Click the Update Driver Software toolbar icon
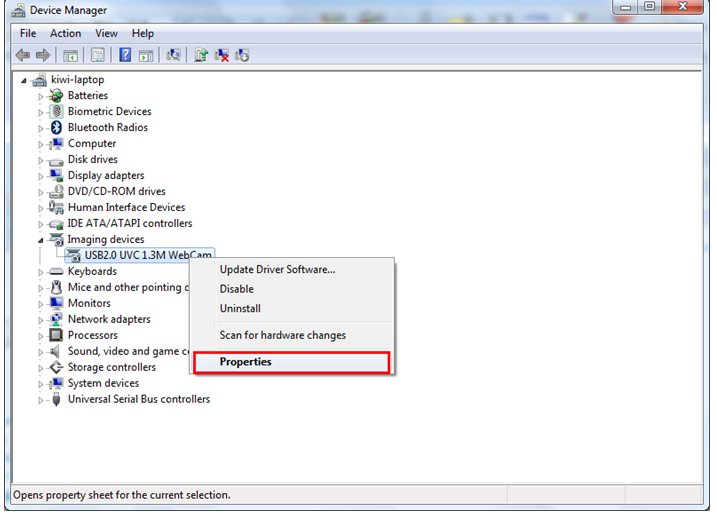 point(202,56)
